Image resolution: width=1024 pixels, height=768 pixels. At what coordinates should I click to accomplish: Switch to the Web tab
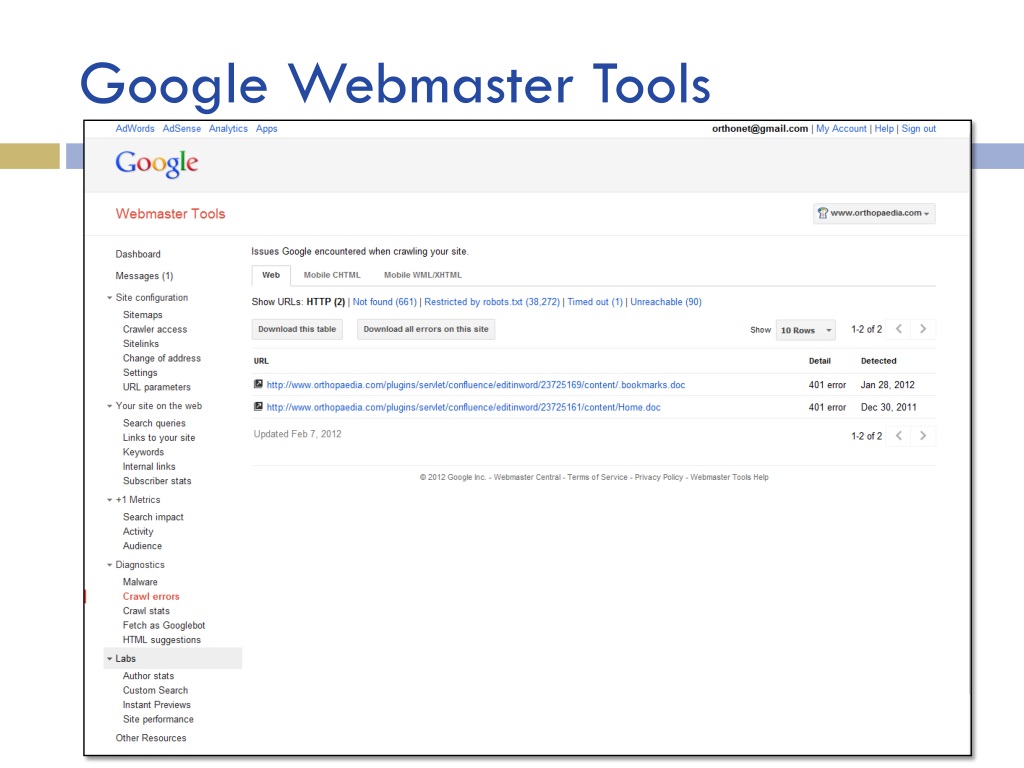[x=271, y=275]
